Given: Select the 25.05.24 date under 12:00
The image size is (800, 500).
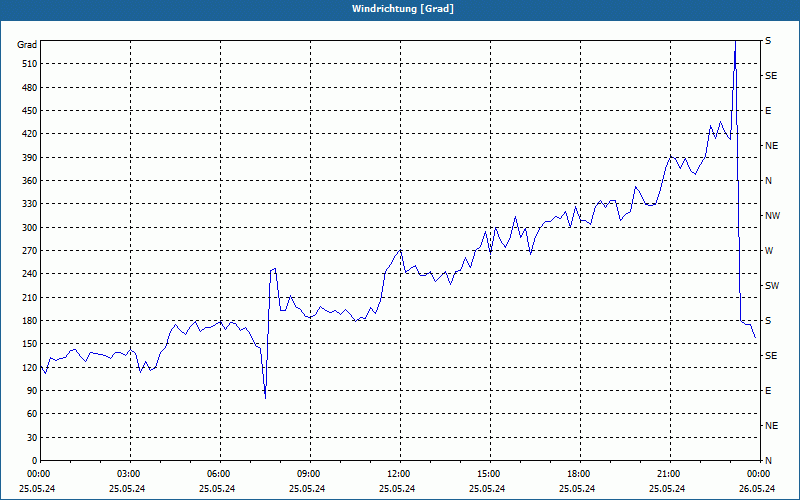Looking at the screenshot, I should pos(397,489).
